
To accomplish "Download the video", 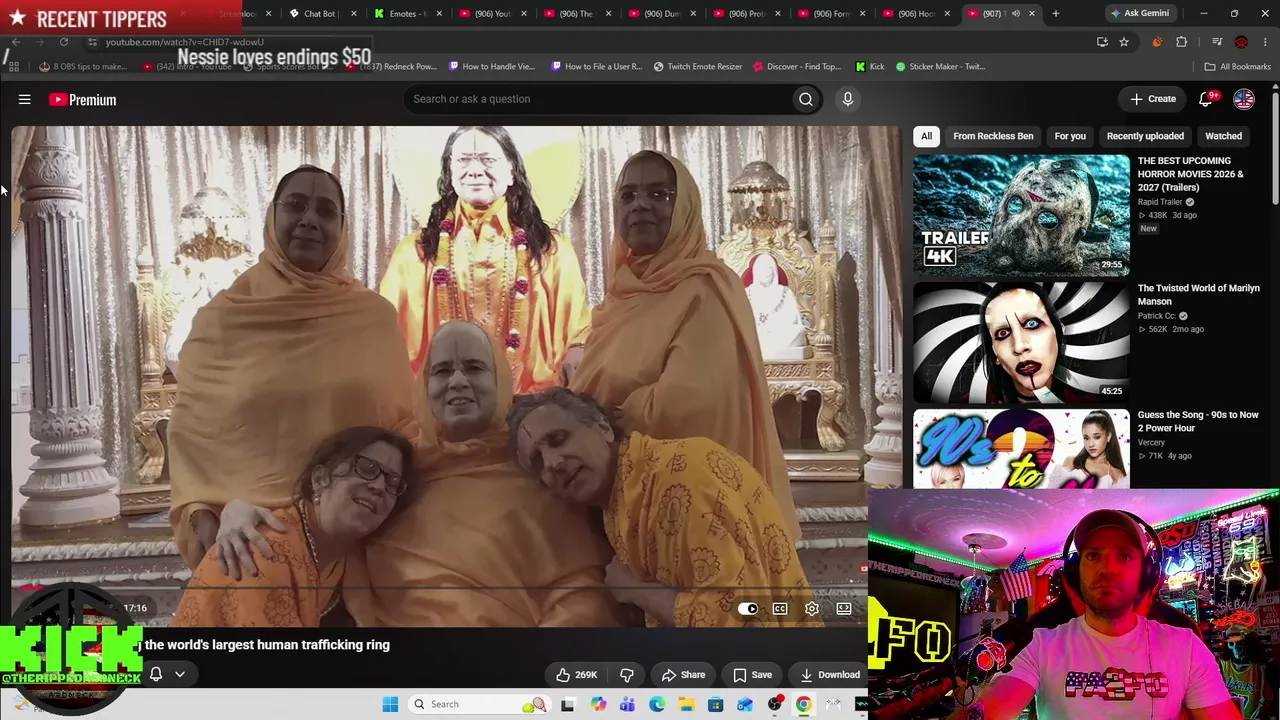I will tap(830, 675).
